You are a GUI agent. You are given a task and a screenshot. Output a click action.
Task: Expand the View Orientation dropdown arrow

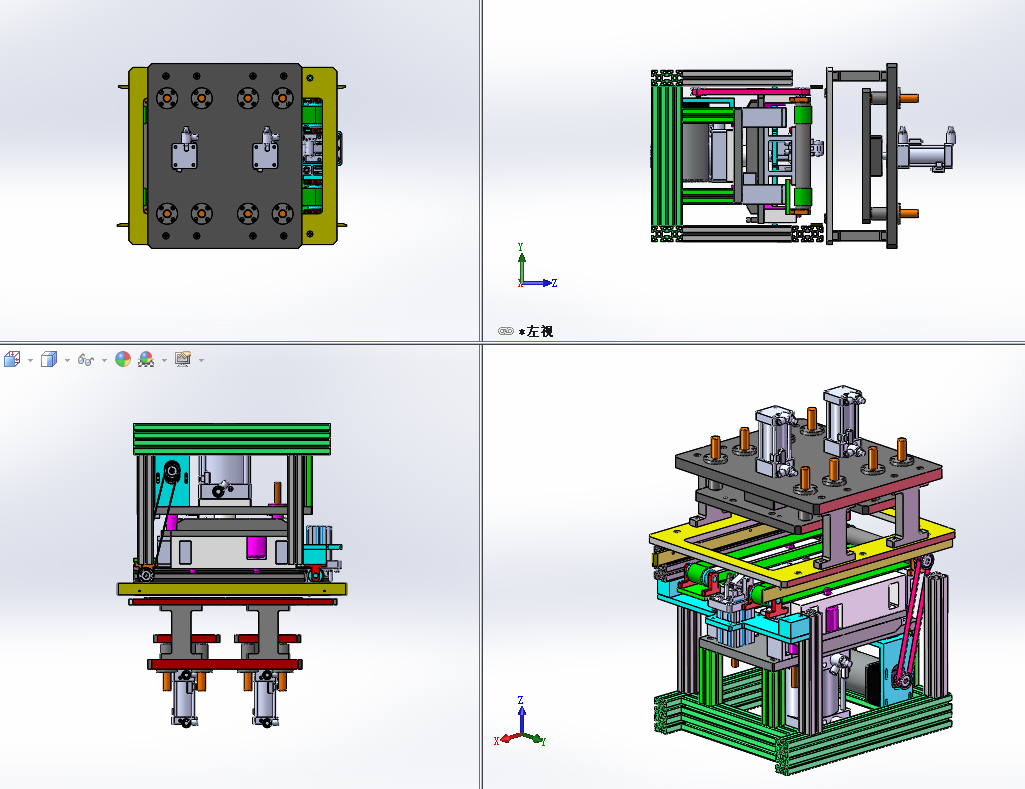point(30,360)
